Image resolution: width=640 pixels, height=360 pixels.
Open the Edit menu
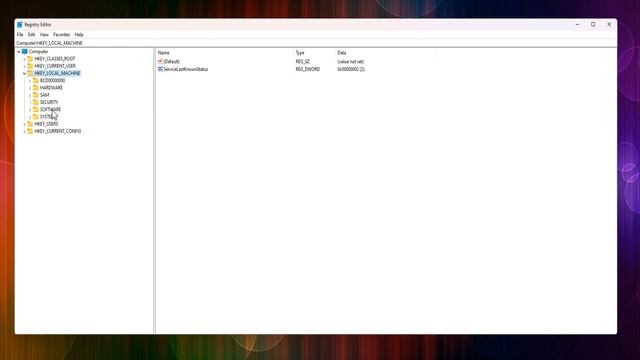tap(31, 35)
